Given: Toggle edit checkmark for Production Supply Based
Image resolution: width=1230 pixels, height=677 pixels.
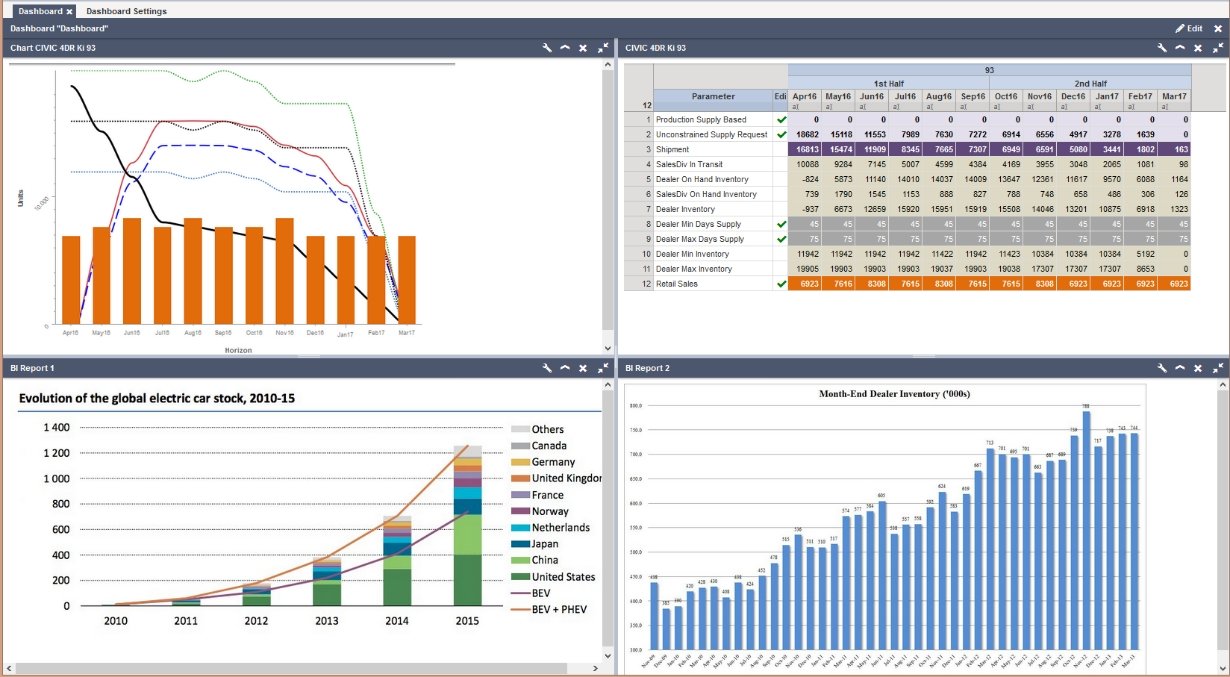Looking at the screenshot, I should (x=781, y=120).
